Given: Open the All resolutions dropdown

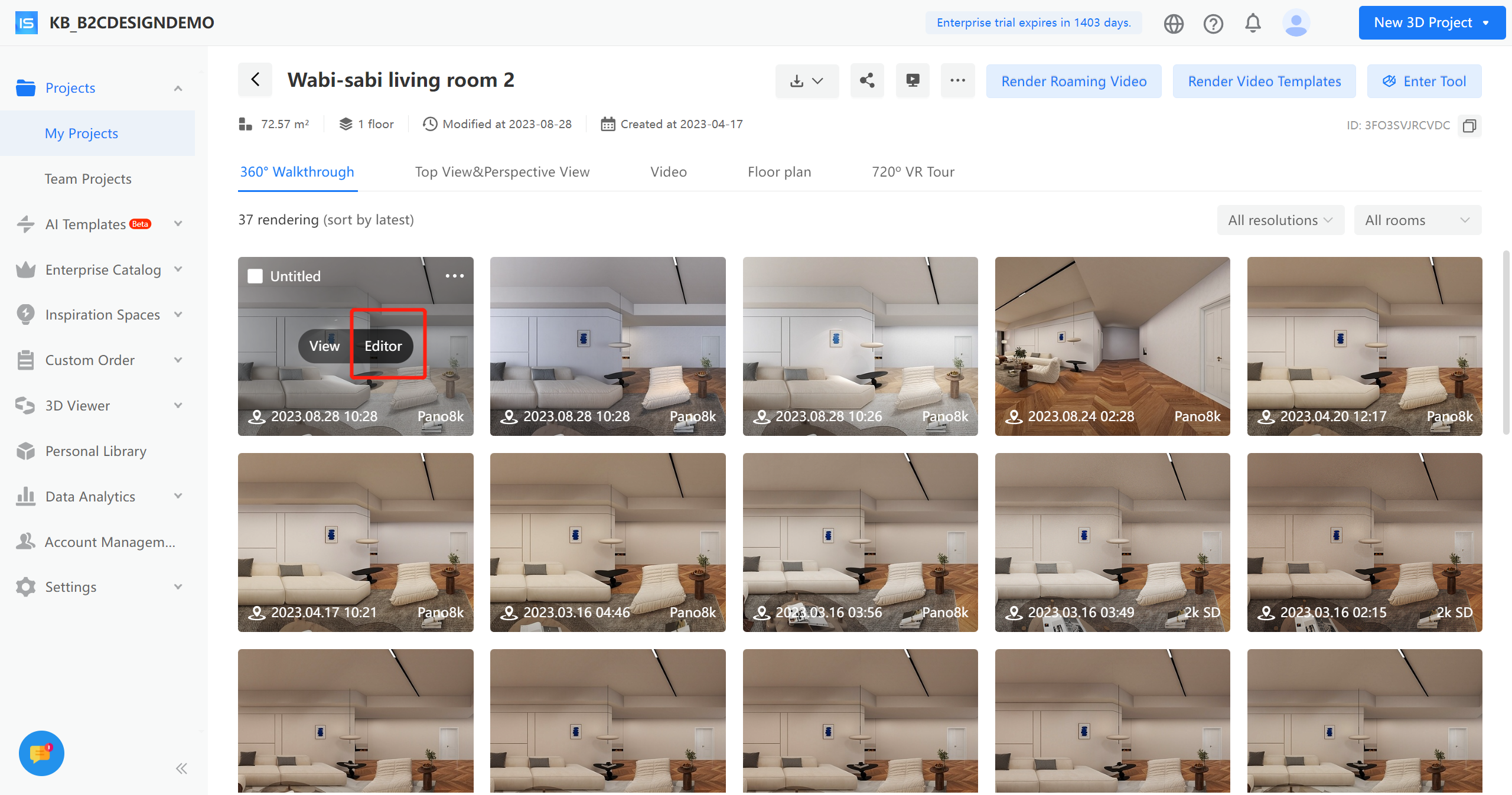Looking at the screenshot, I should point(1280,220).
